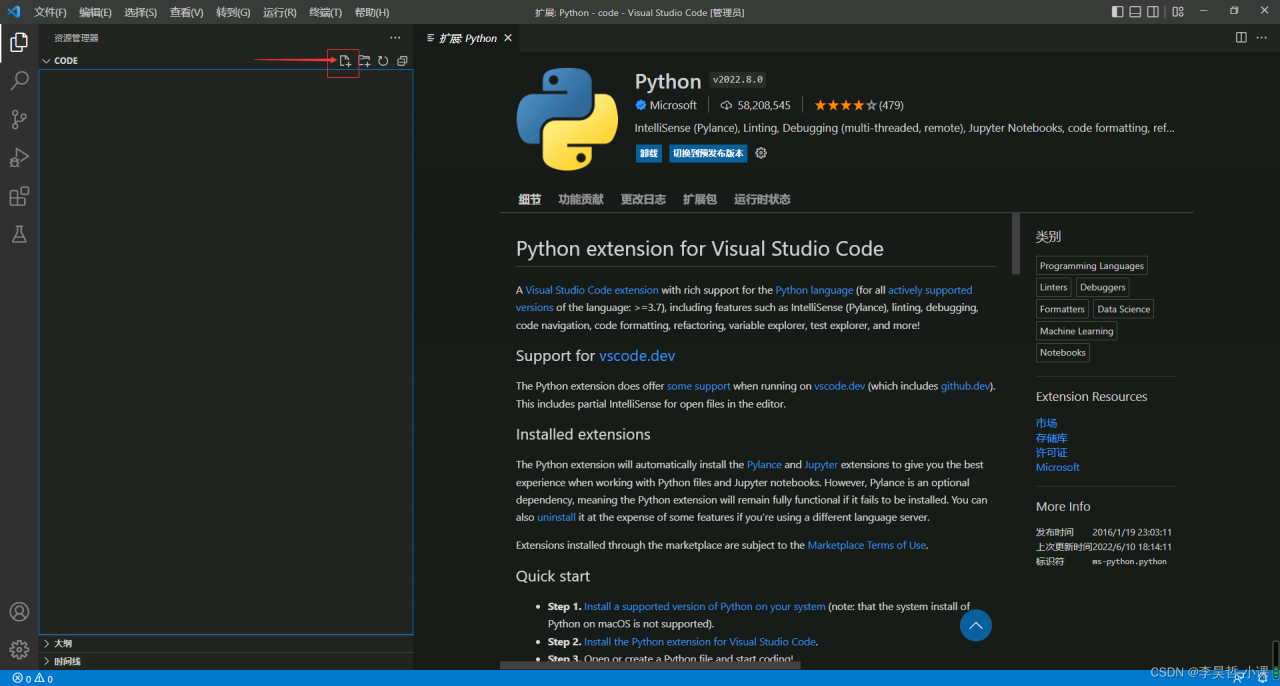Open the Run and Debug view

click(x=19, y=157)
